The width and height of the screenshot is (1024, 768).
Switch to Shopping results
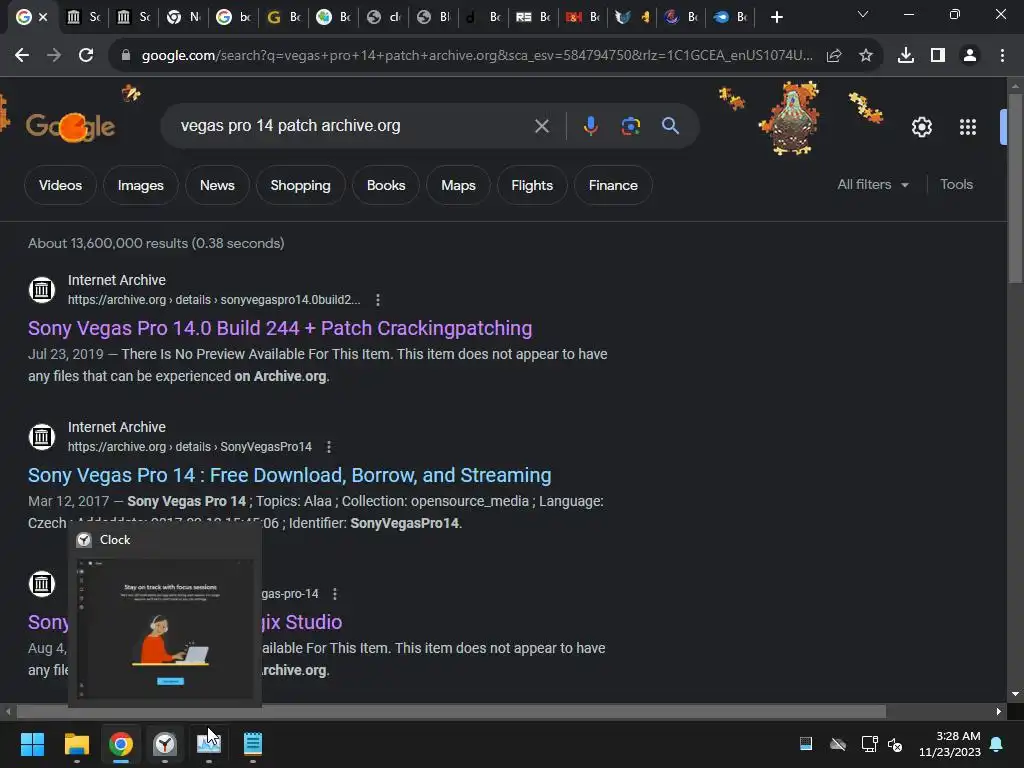(300, 185)
